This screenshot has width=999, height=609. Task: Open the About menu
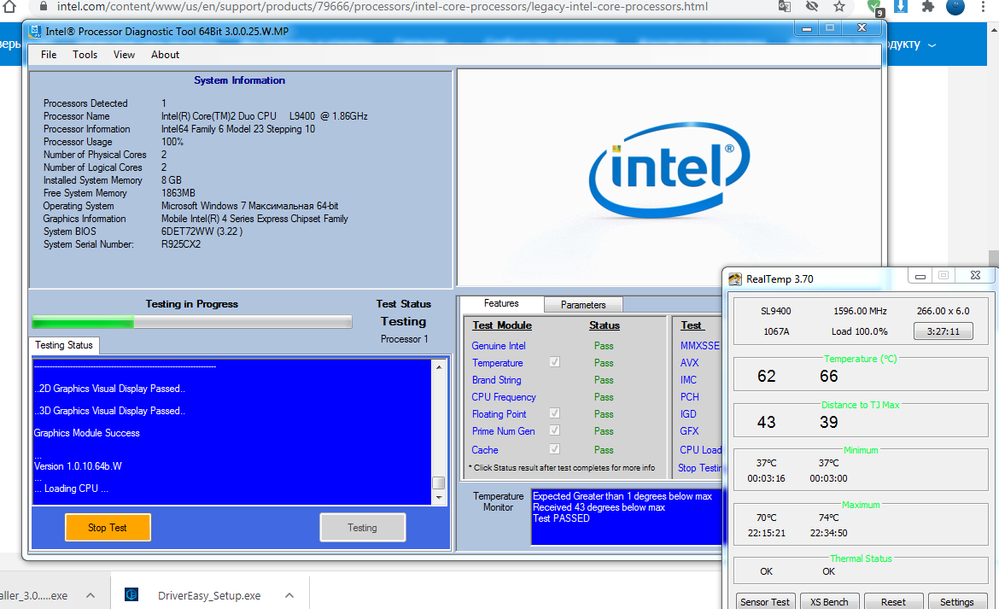coord(165,55)
